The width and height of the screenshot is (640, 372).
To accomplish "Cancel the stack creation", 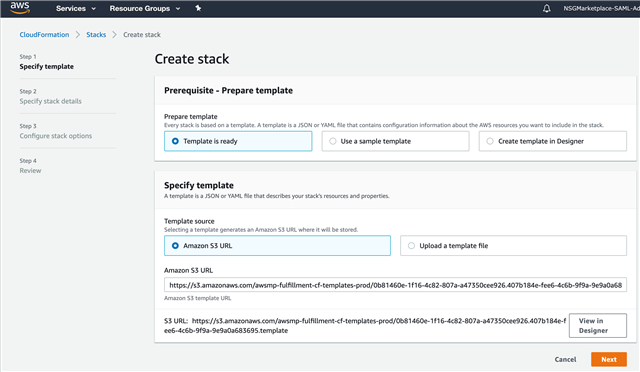I will click(x=565, y=359).
